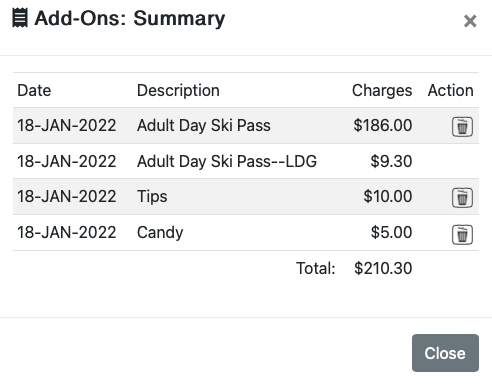Click the Add-Ons: Summary heading
This screenshot has height=386, width=492.
click(x=130, y=18)
